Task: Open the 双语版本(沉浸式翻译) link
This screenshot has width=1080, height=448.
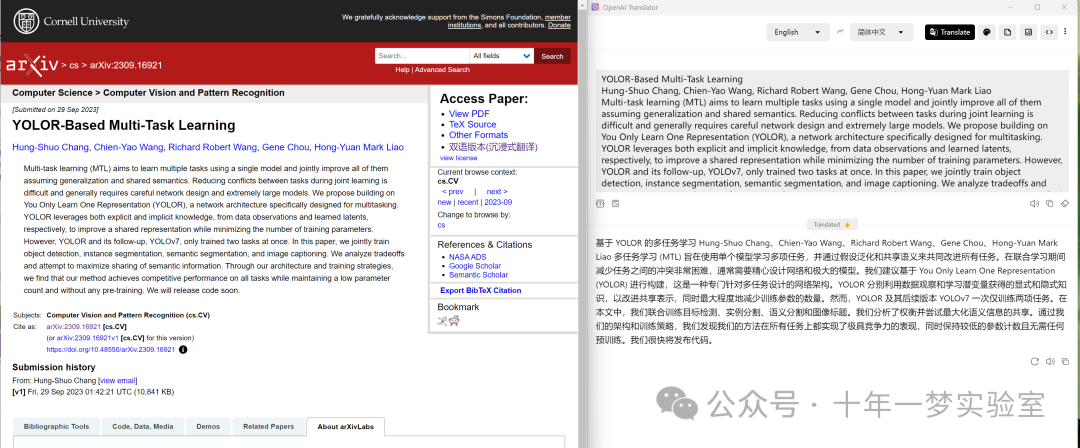Action: 493,147
